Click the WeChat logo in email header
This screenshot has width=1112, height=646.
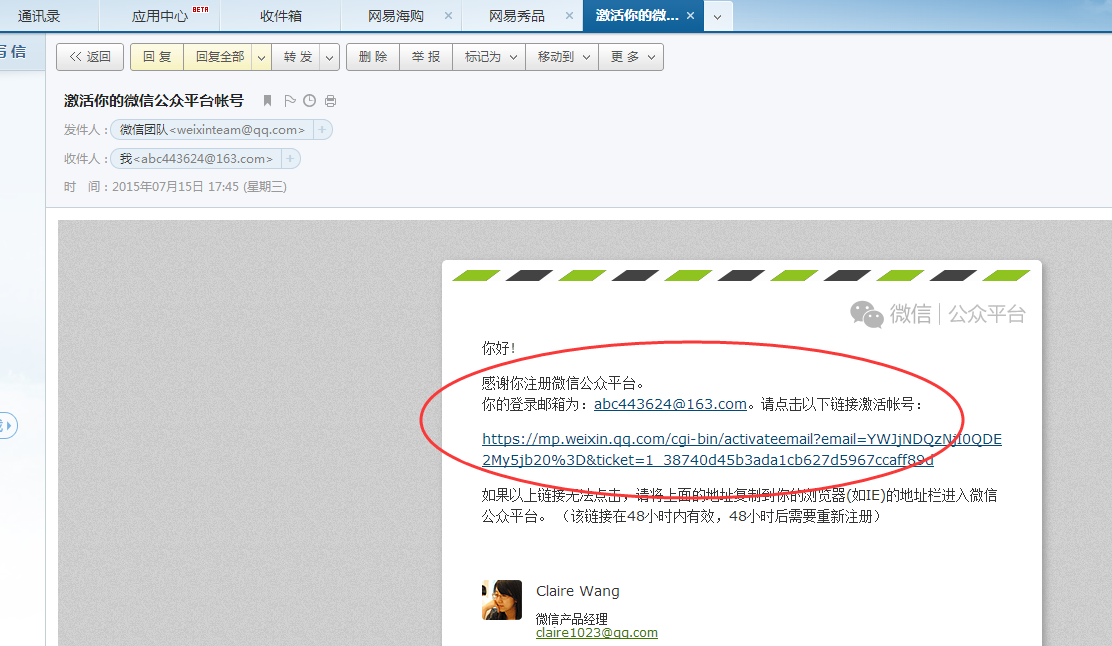866,314
